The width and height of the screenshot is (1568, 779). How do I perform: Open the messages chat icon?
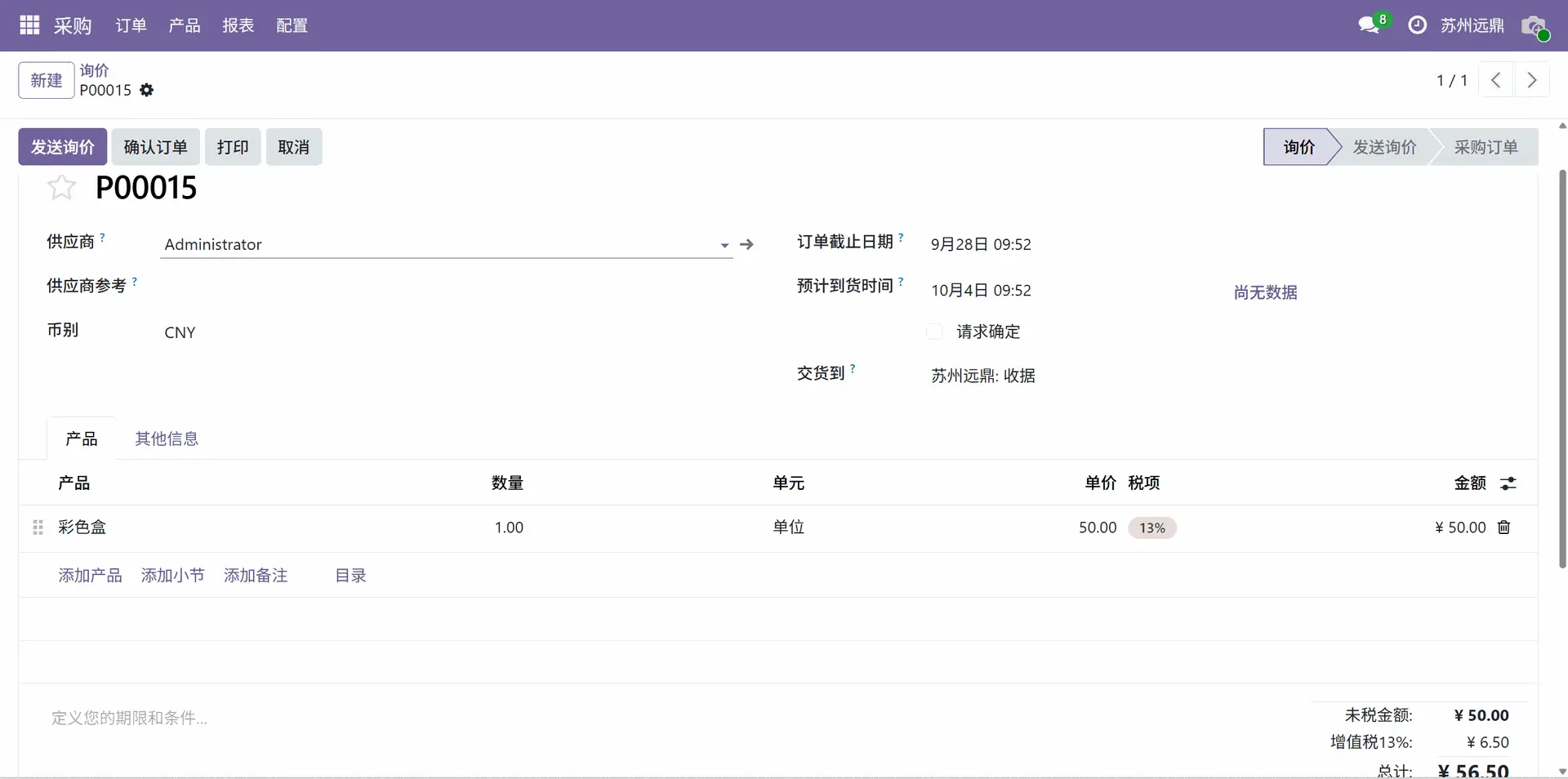point(1370,25)
